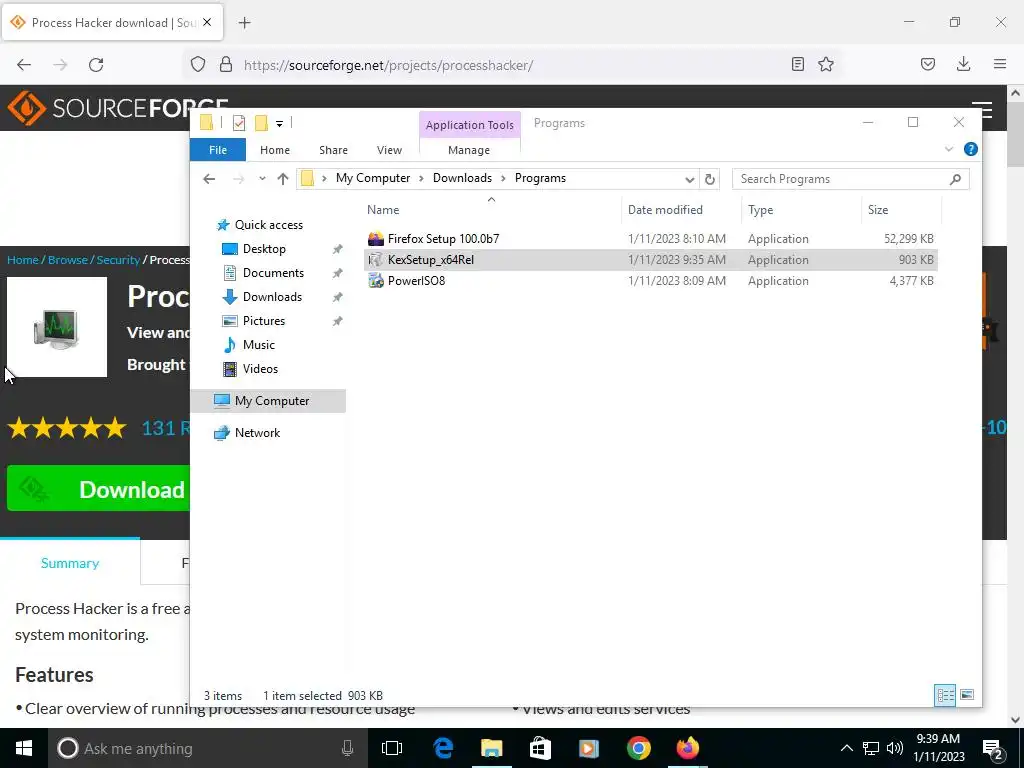Click Cortana Ask me anything box

click(206, 748)
